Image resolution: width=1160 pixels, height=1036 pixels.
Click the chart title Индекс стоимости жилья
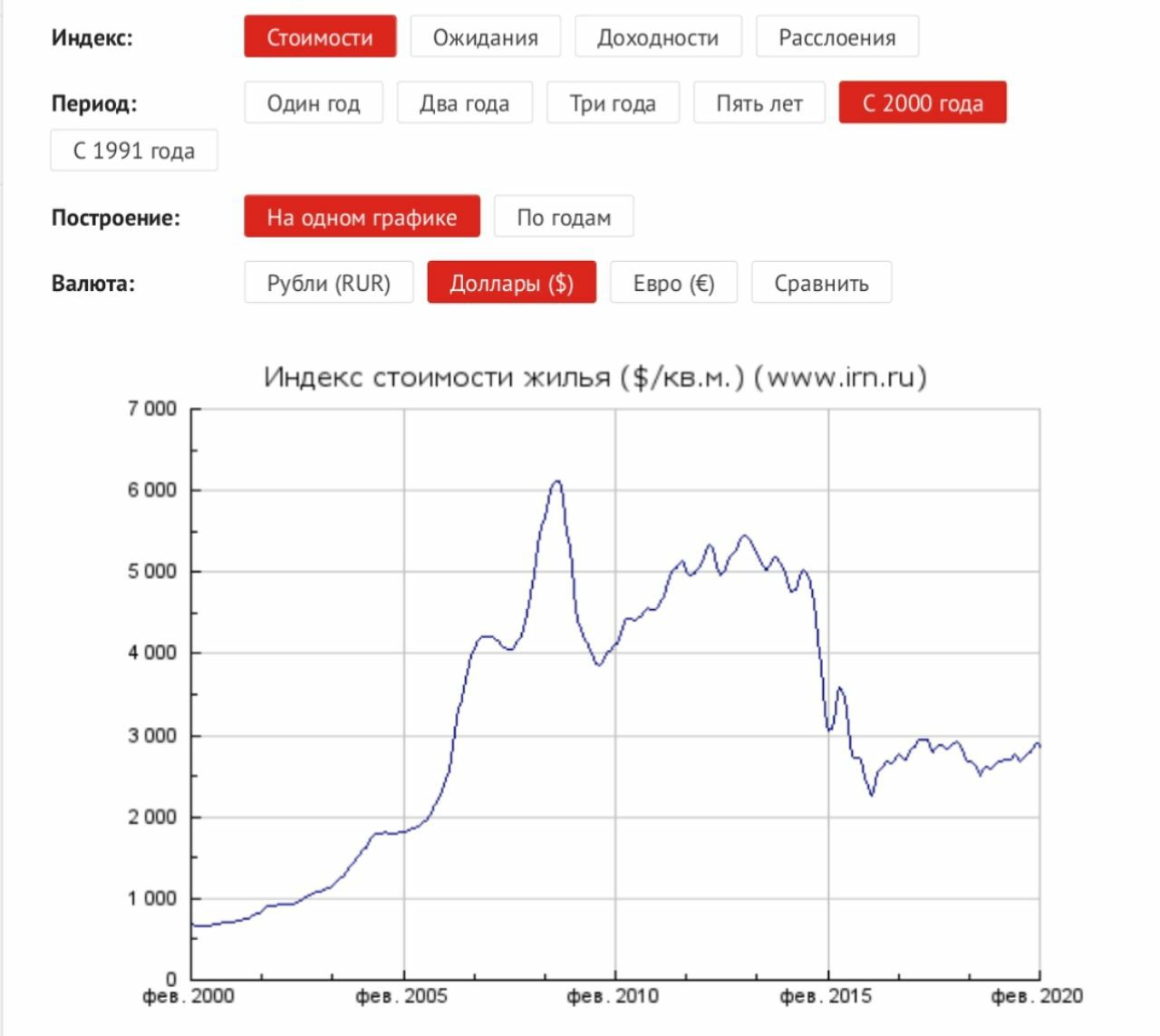click(595, 376)
